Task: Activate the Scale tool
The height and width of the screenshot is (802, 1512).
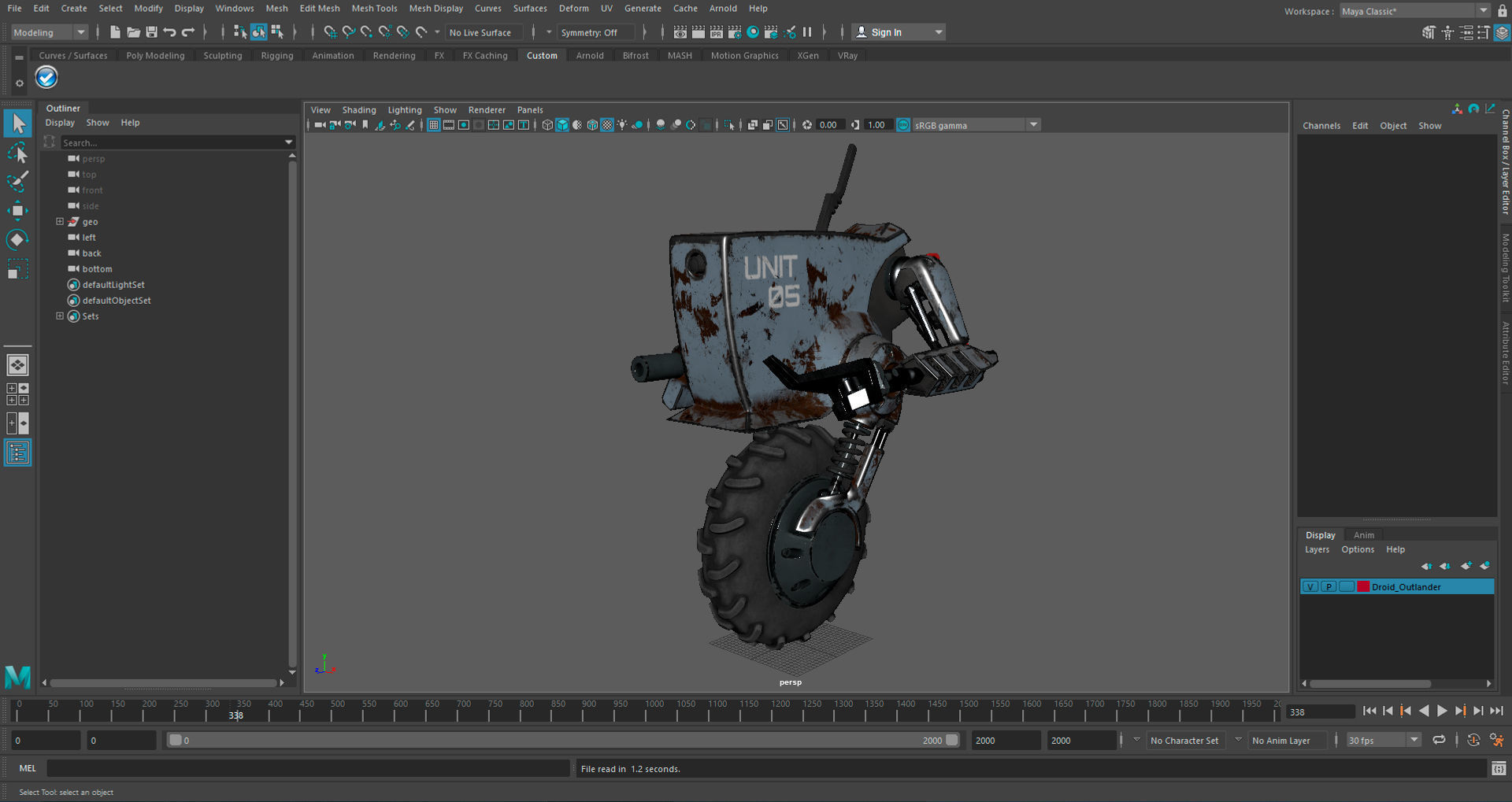Action: pyautogui.click(x=17, y=269)
